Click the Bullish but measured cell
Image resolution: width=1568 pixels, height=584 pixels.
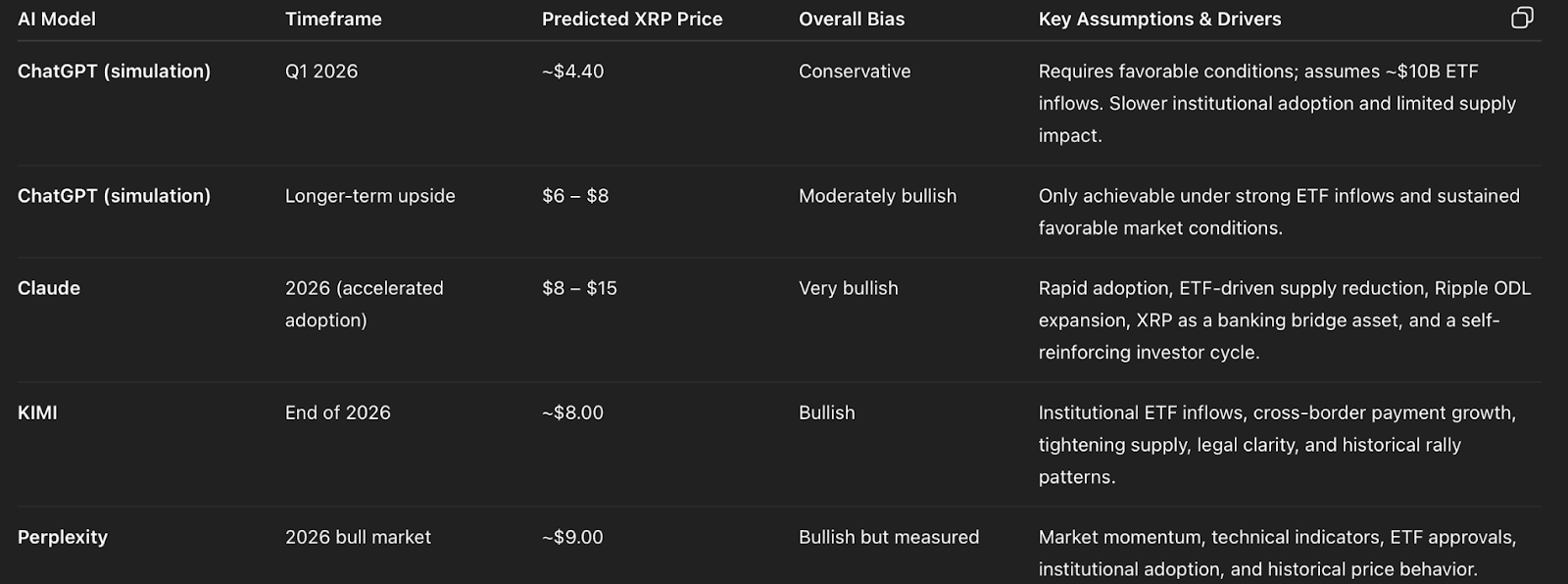point(889,537)
